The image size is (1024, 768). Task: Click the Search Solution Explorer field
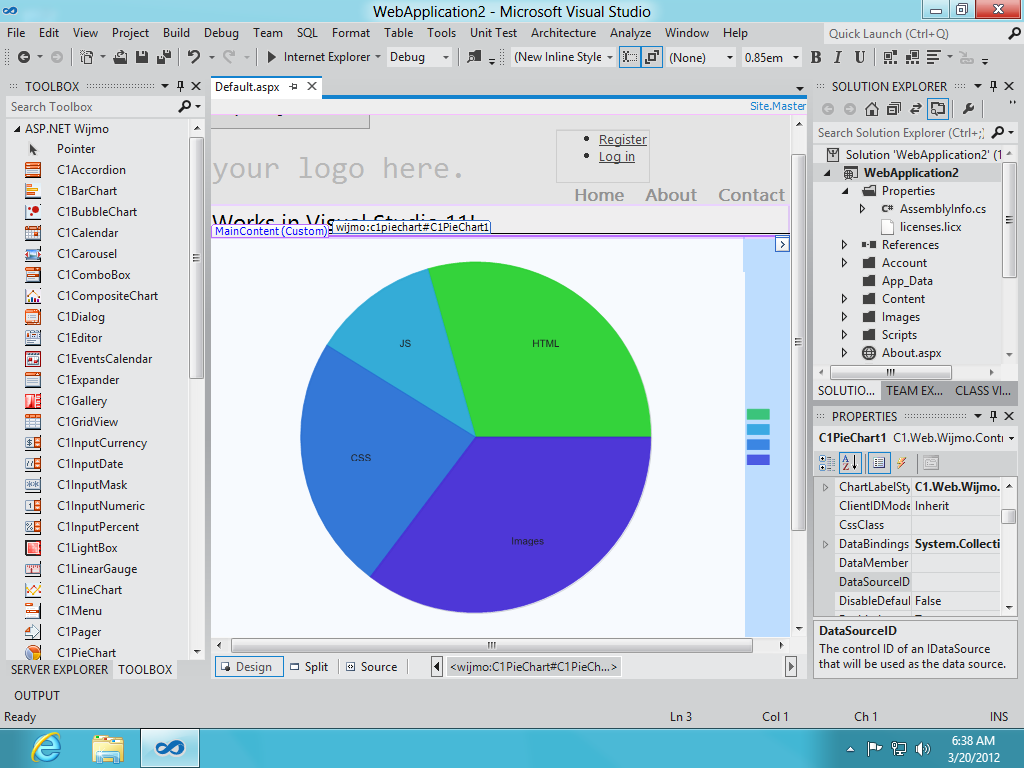click(900, 133)
